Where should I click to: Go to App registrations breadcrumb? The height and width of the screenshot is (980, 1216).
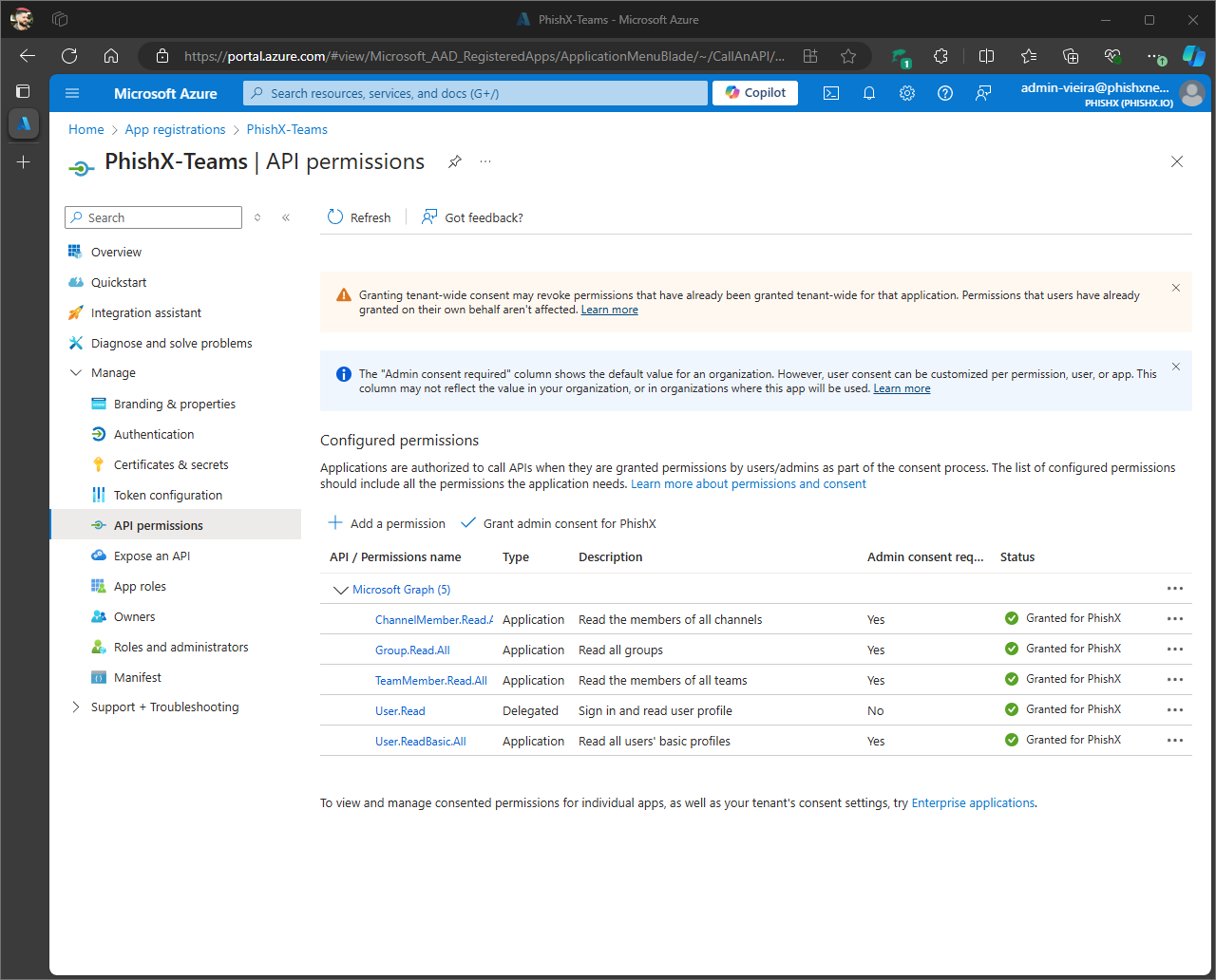[x=175, y=129]
